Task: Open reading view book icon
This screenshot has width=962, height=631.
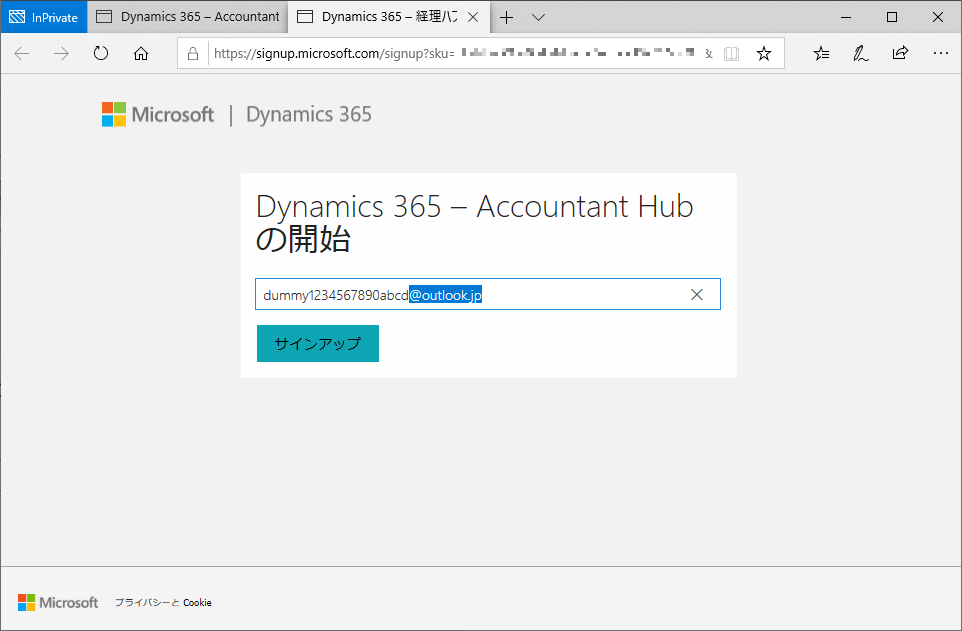Action: pyautogui.click(x=731, y=53)
